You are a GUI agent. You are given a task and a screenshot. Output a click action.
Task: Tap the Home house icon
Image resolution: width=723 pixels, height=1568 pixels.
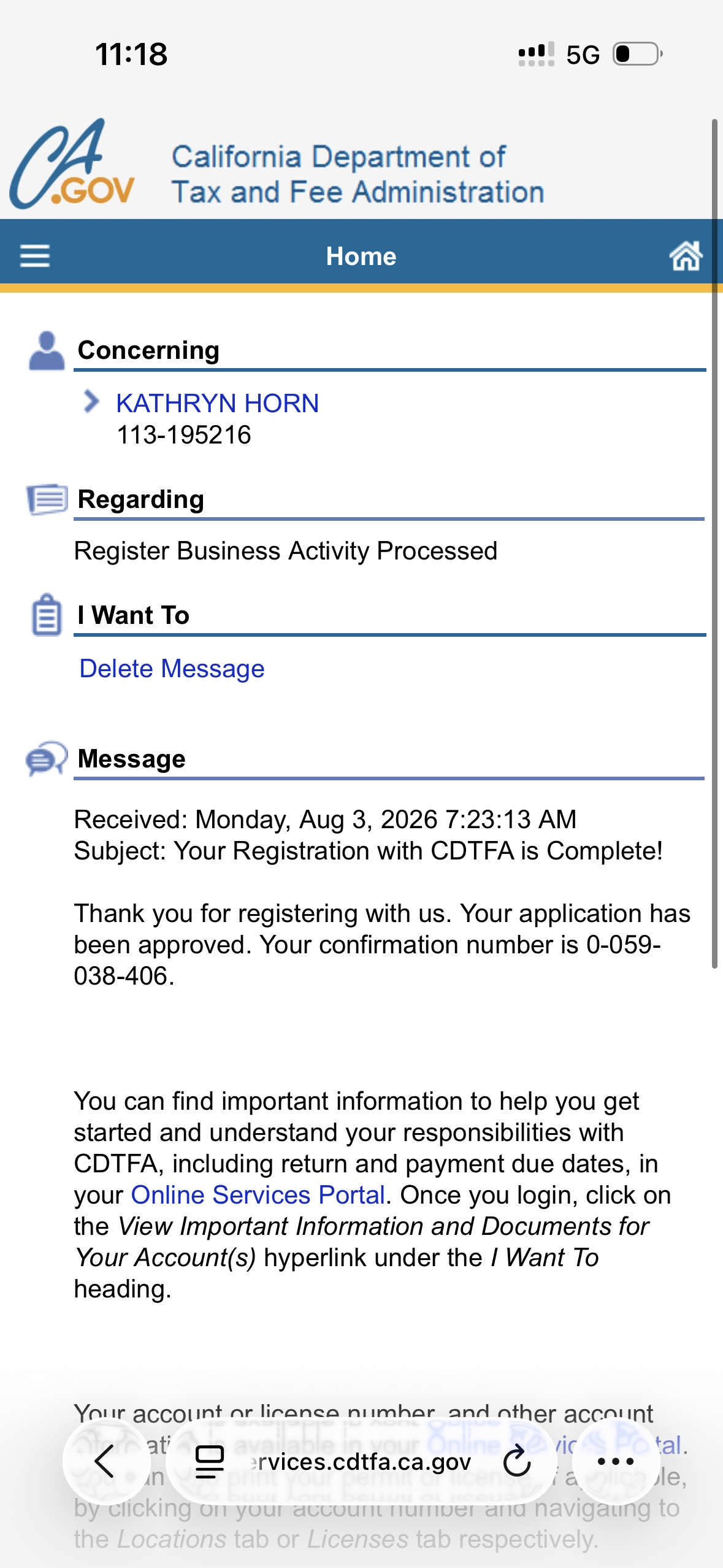click(x=686, y=255)
